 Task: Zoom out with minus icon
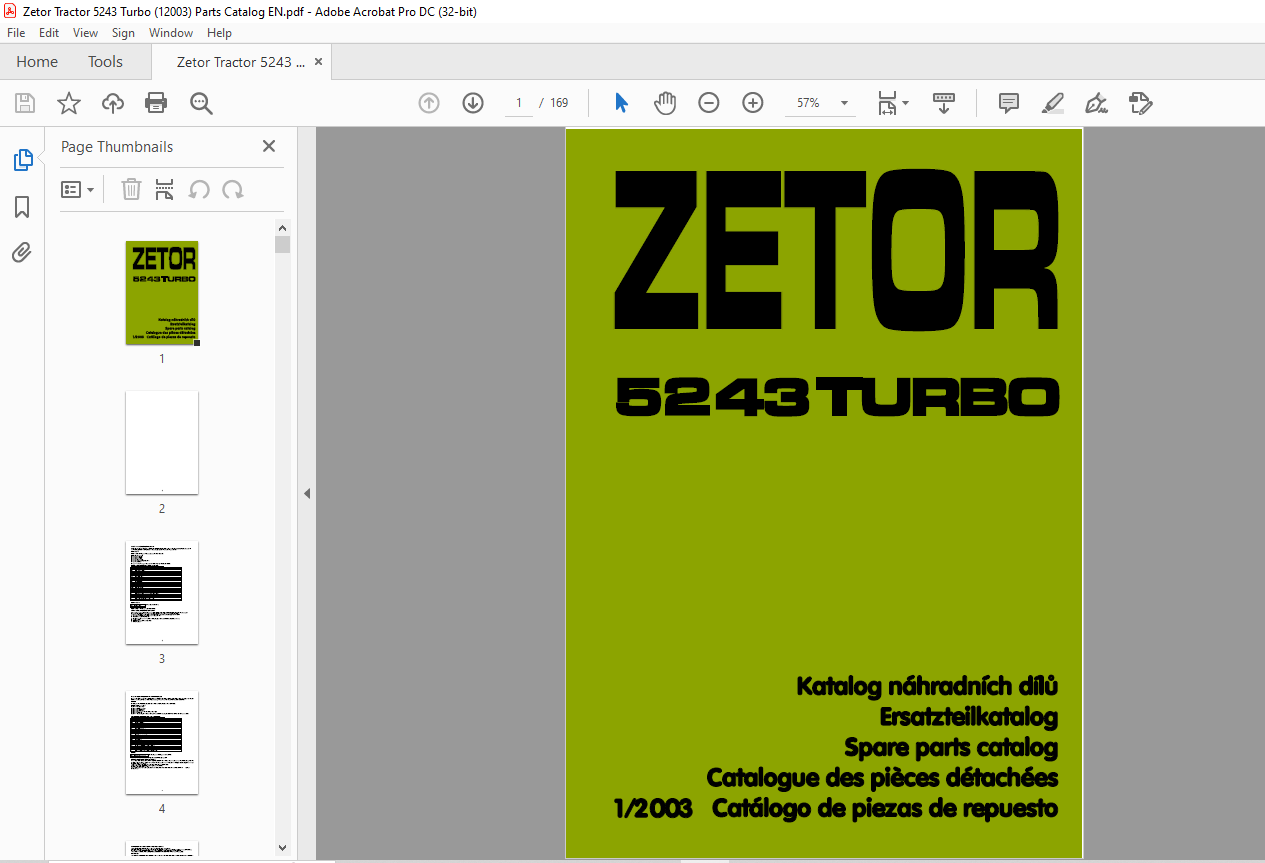[x=709, y=103]
